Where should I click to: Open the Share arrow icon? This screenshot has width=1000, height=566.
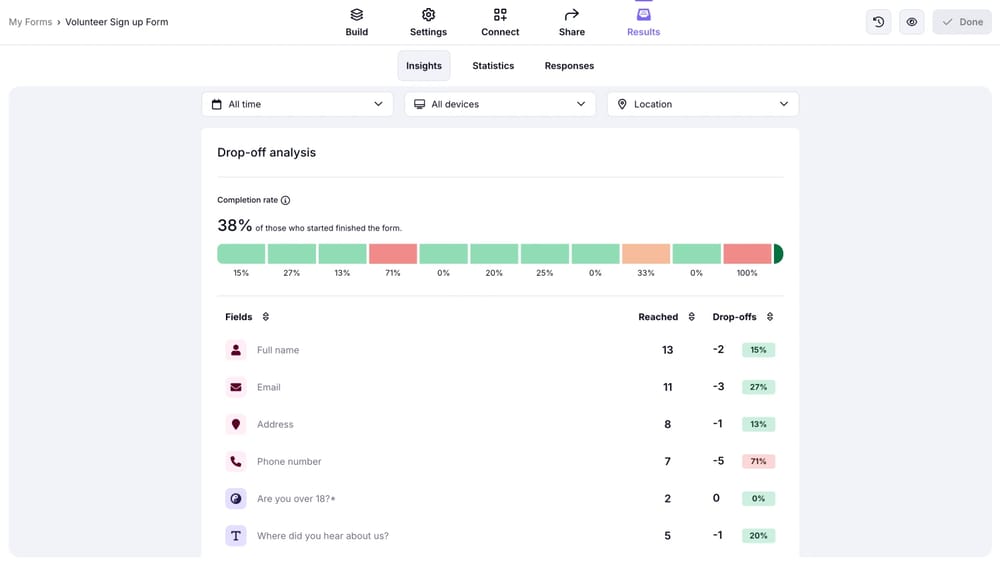[x=572, y=15]
